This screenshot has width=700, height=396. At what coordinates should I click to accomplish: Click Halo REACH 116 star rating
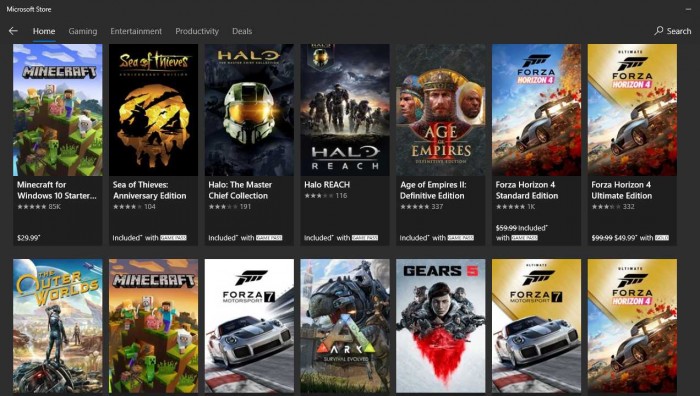(325, 196)
